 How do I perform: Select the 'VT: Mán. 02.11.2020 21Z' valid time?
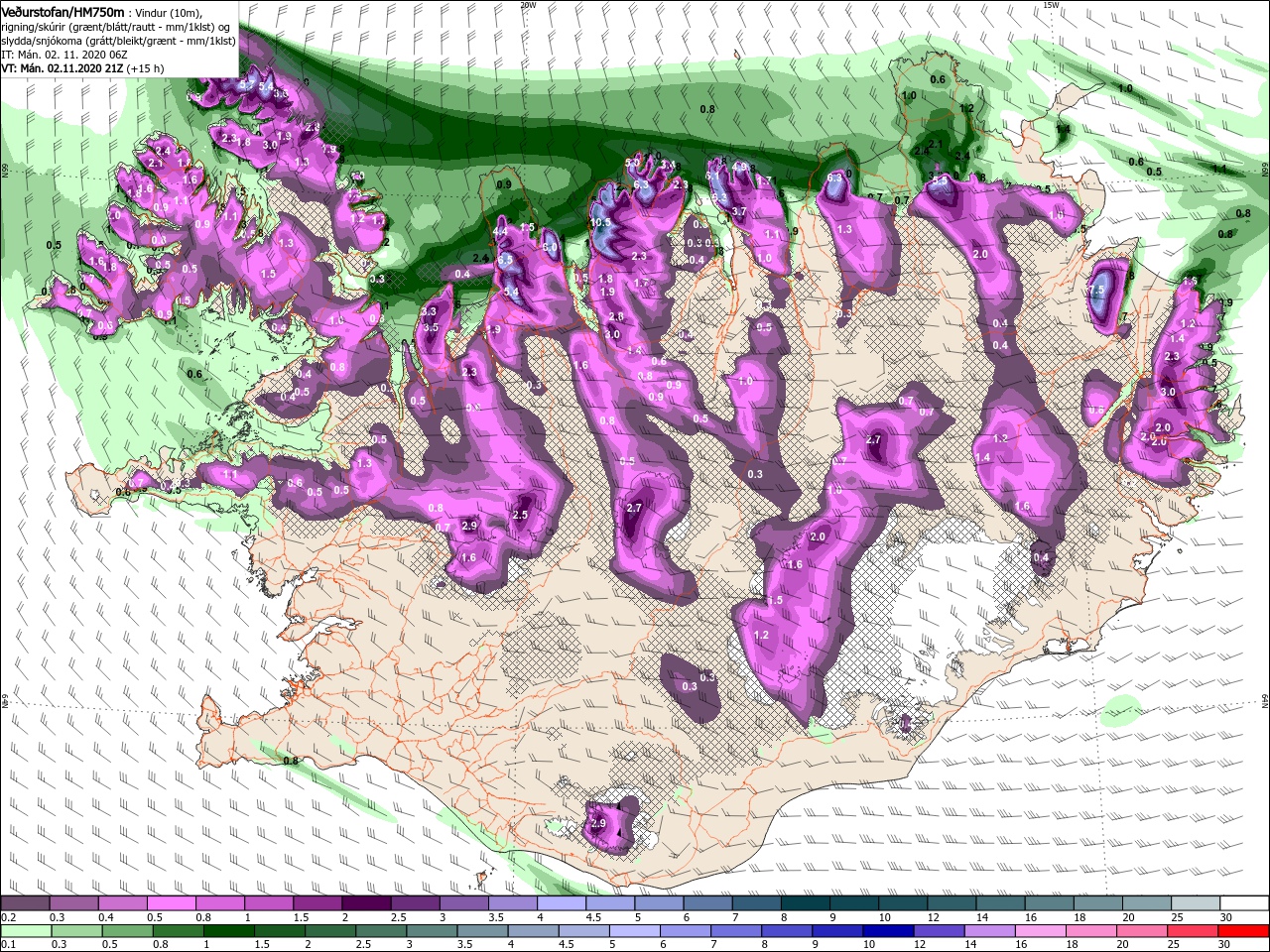63,68
